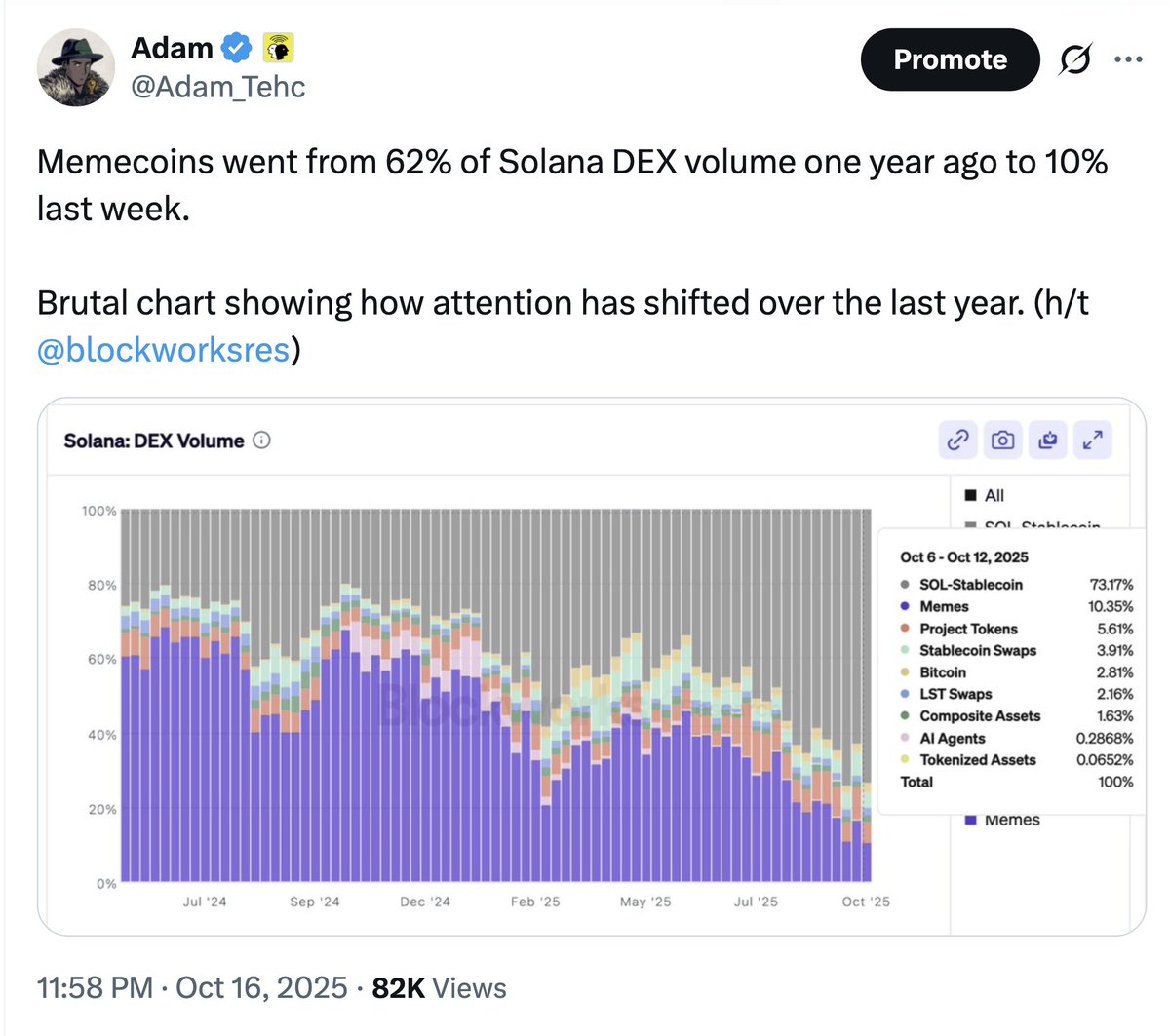The width and height of the screenshot is (1170, 1036).
Task: Expand the chart to fullscreen
Action: pyautogui.click(x=1093, y=441)
